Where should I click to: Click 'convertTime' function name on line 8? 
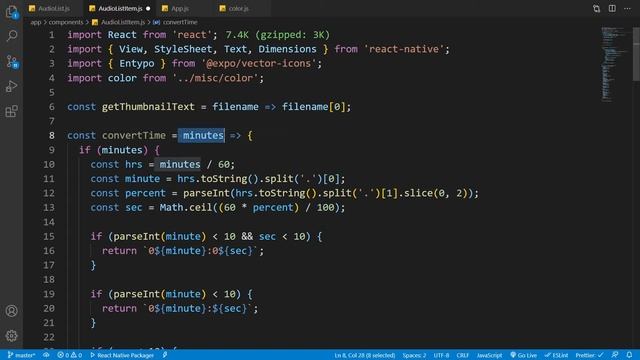point(134,136)
